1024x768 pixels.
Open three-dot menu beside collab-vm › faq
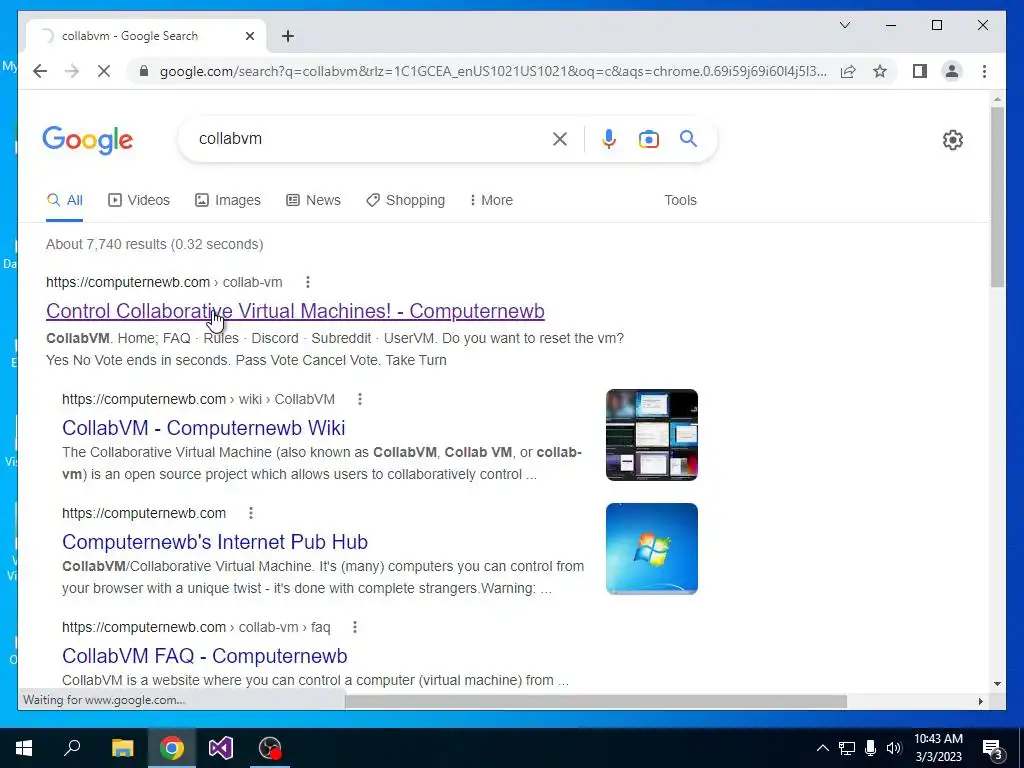coord(355,627)
